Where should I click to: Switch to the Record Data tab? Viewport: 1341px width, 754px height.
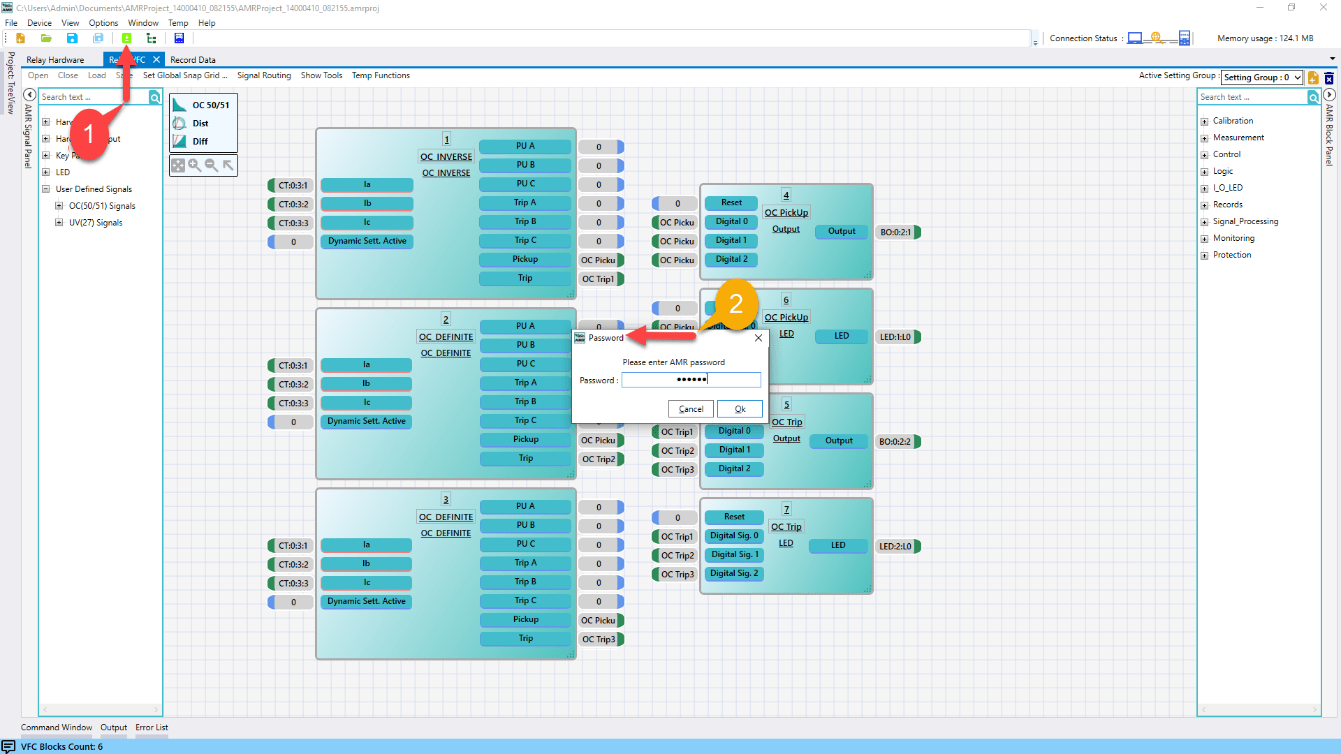[192, 60]
